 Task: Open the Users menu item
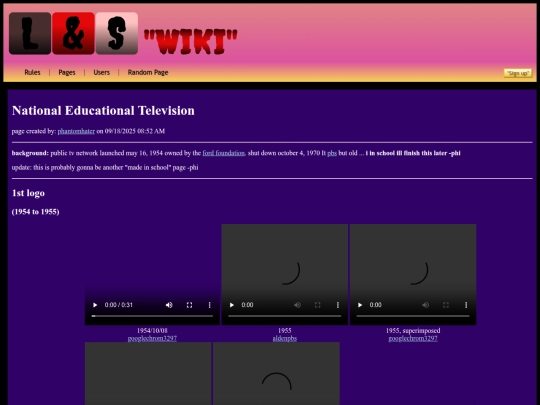102,72
